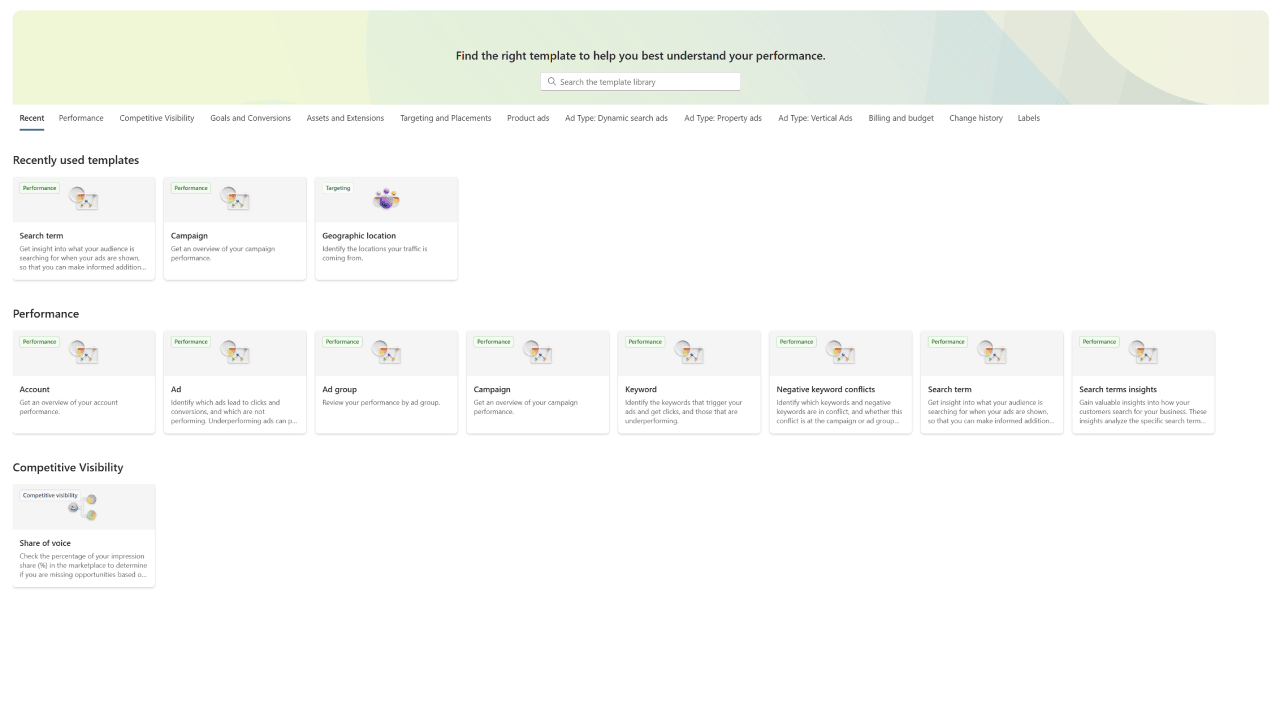1280x720 pixels.
Task: Open the Goals and Conversions tab
Action: point(250,118)
